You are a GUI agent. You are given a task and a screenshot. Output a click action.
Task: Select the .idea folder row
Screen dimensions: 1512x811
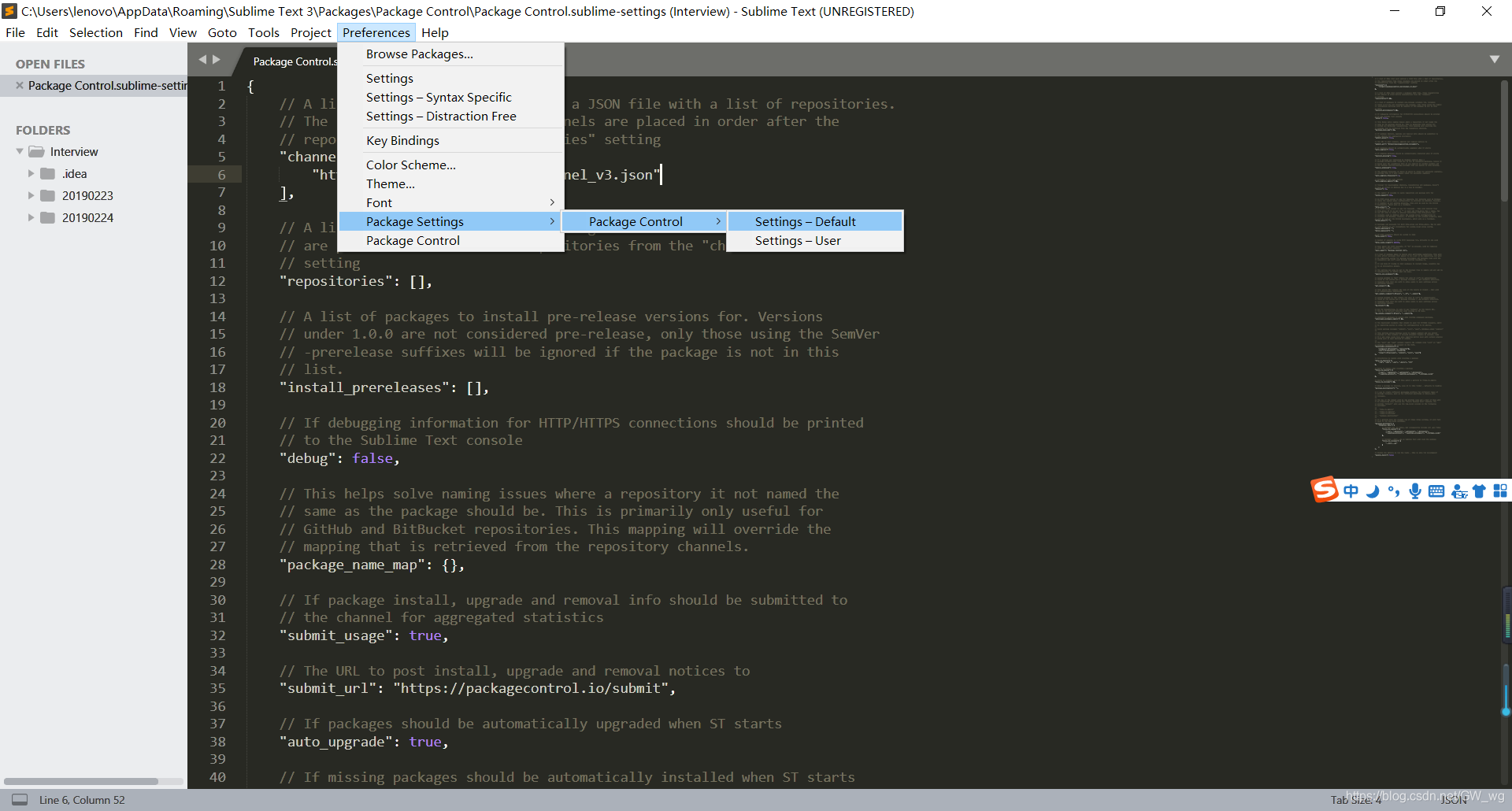94,173
